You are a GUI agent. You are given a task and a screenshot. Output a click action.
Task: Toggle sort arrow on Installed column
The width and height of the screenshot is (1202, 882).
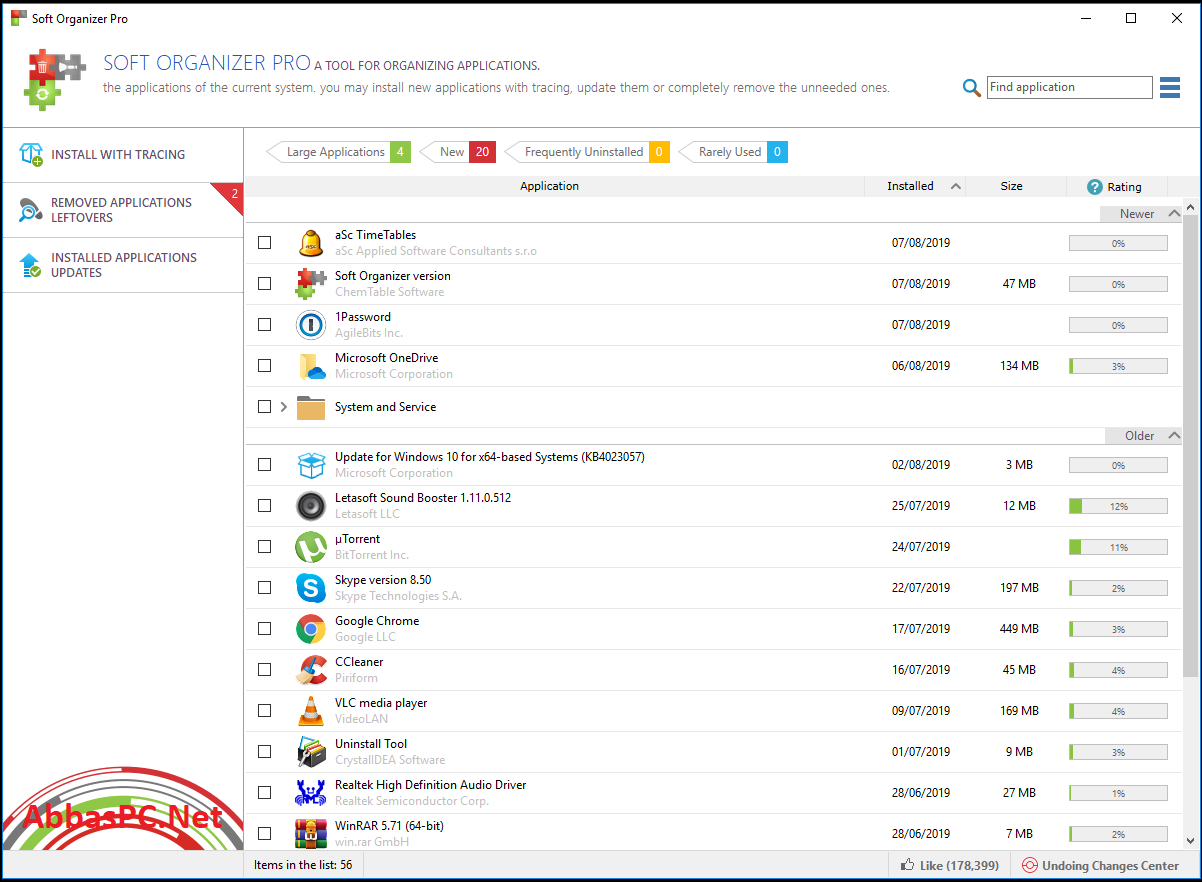tap(955, 187)
